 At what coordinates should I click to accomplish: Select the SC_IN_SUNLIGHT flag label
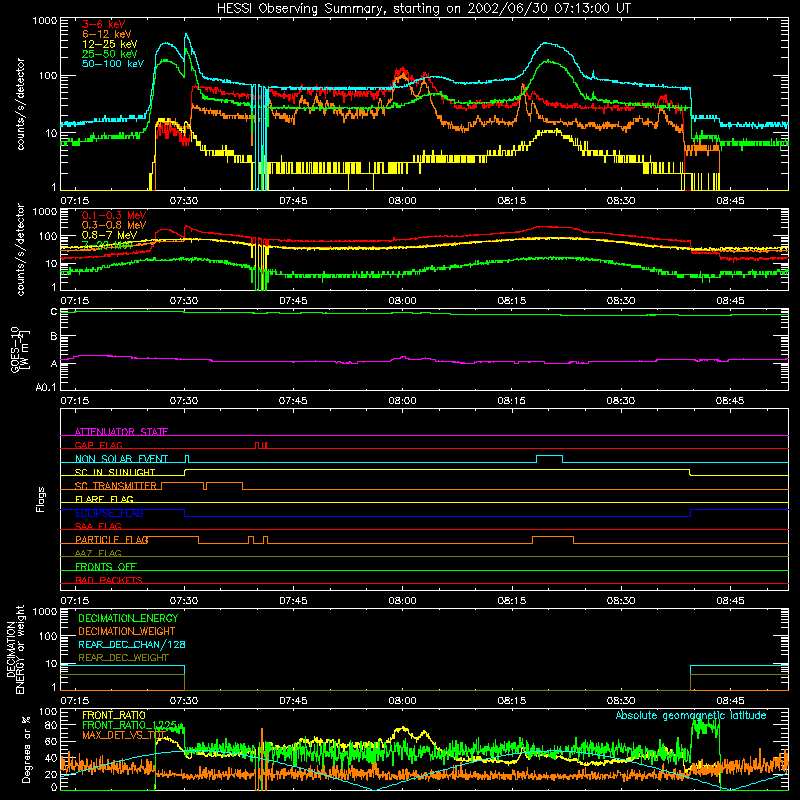point(115,472)
